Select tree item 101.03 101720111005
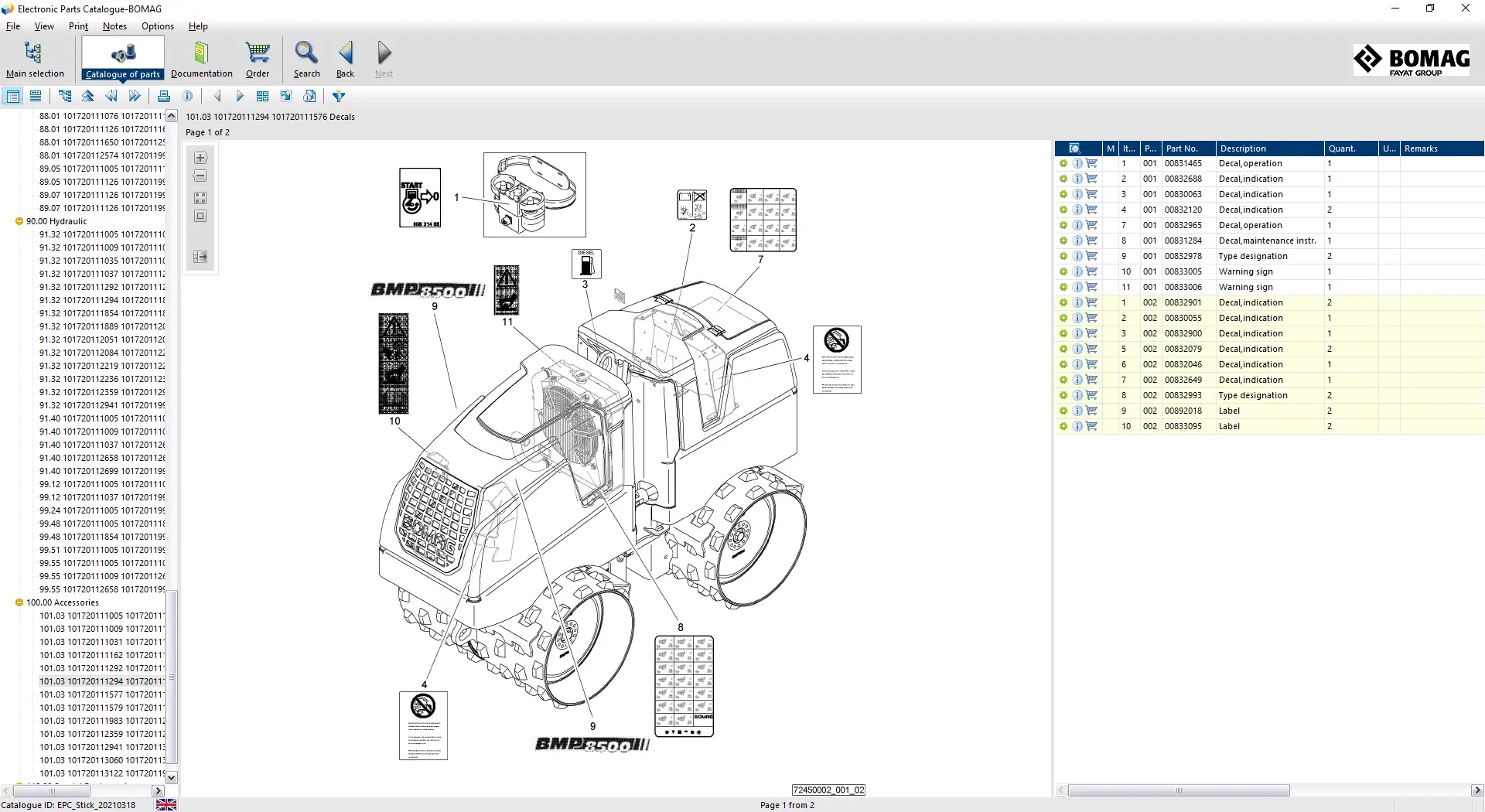This screenshot has height=812, width=1485. click(x=102, y=616)
